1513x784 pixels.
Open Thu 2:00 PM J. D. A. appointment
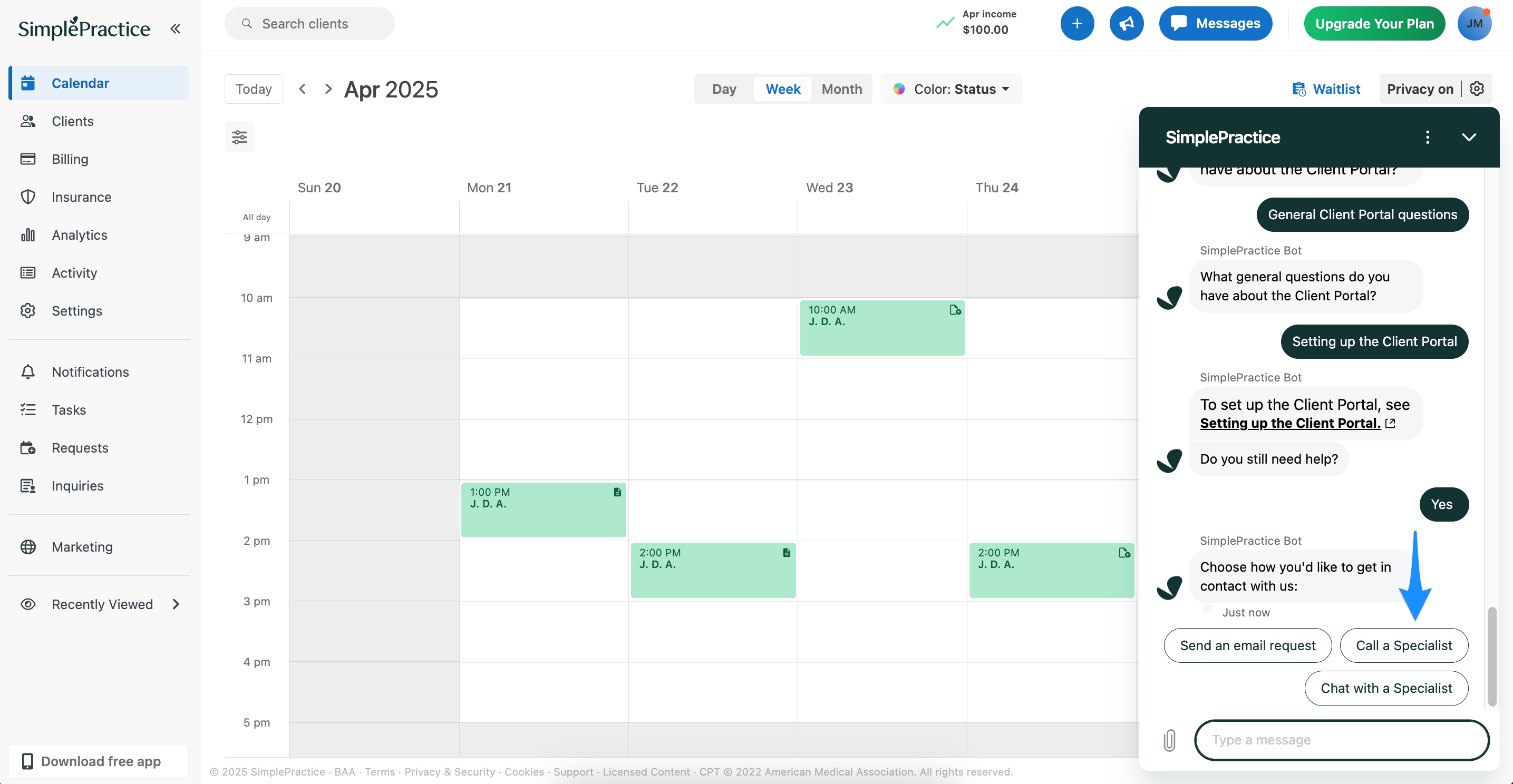pyautogui.click(x=1051, y=571)
